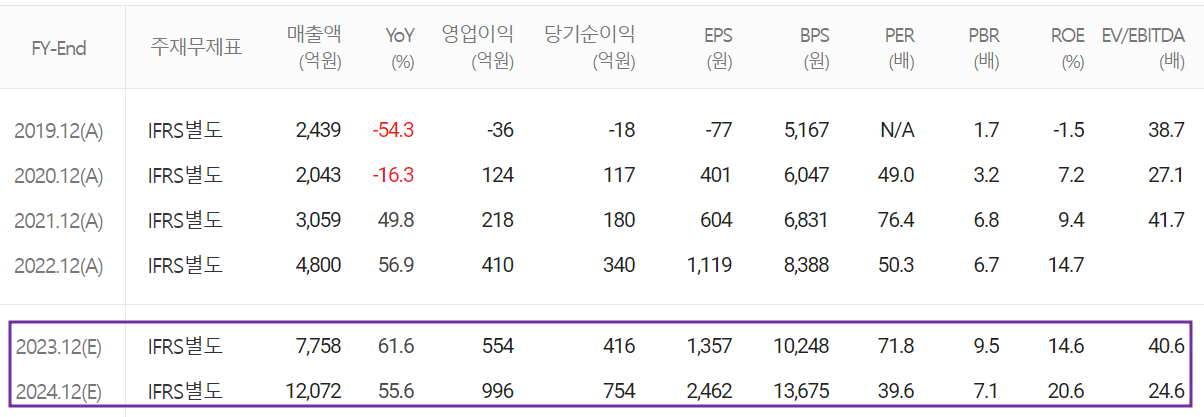The image size is (1204, 417).
Task: Click 2023 operating profit value 554
Action: point(498,347)
